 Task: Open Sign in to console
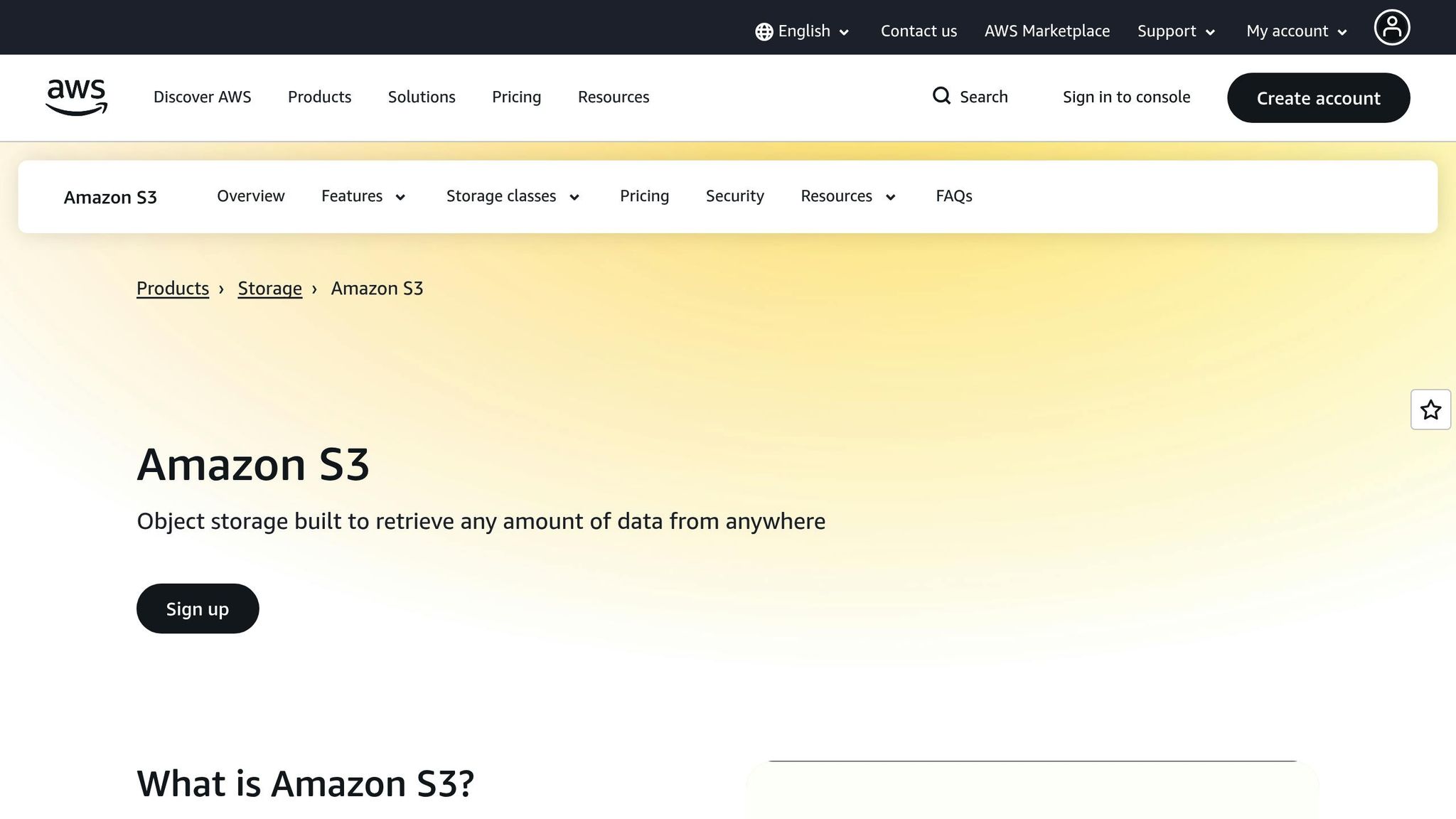pyautogui.click(x=1126, y=97)
